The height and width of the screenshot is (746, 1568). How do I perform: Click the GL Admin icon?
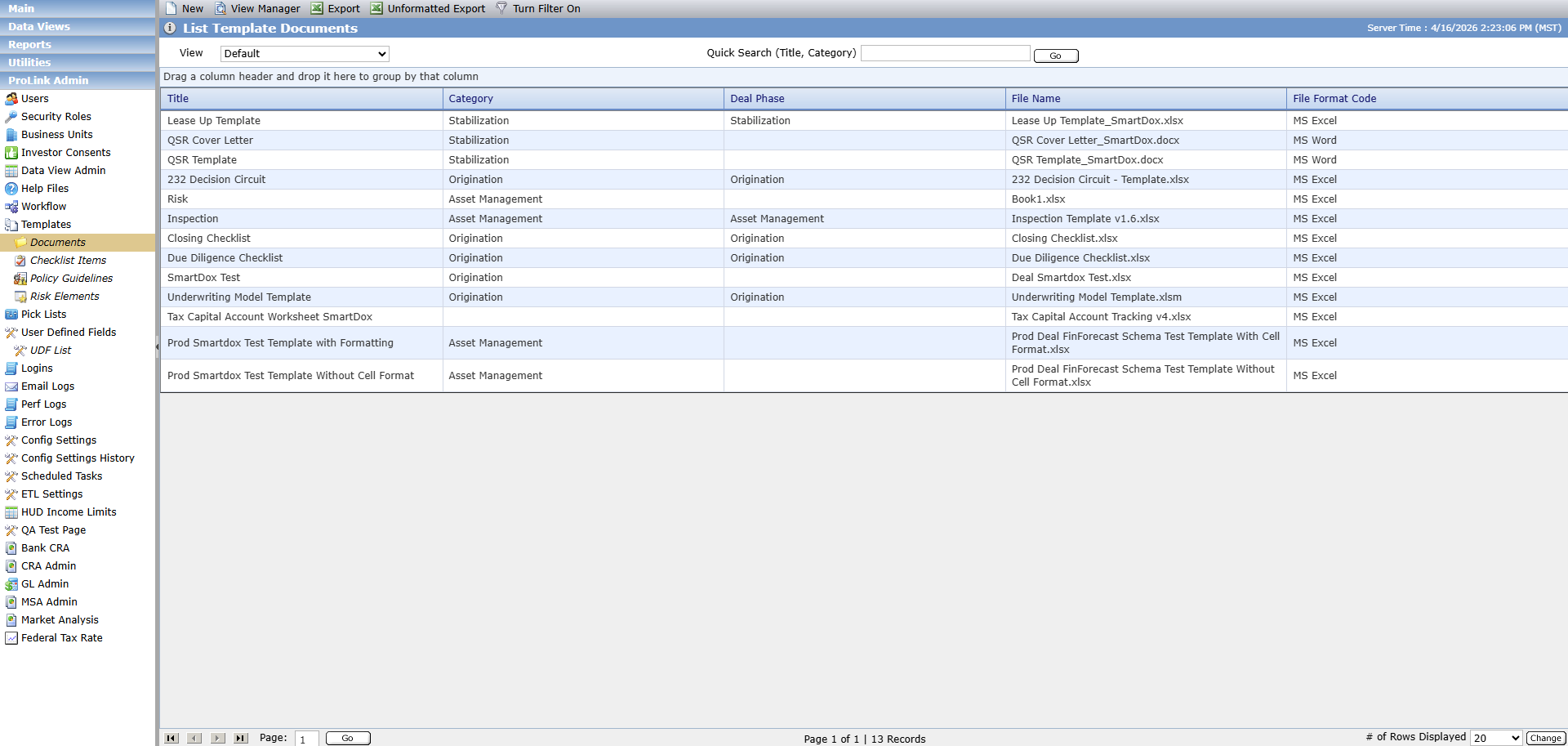(x=11, y=584)
